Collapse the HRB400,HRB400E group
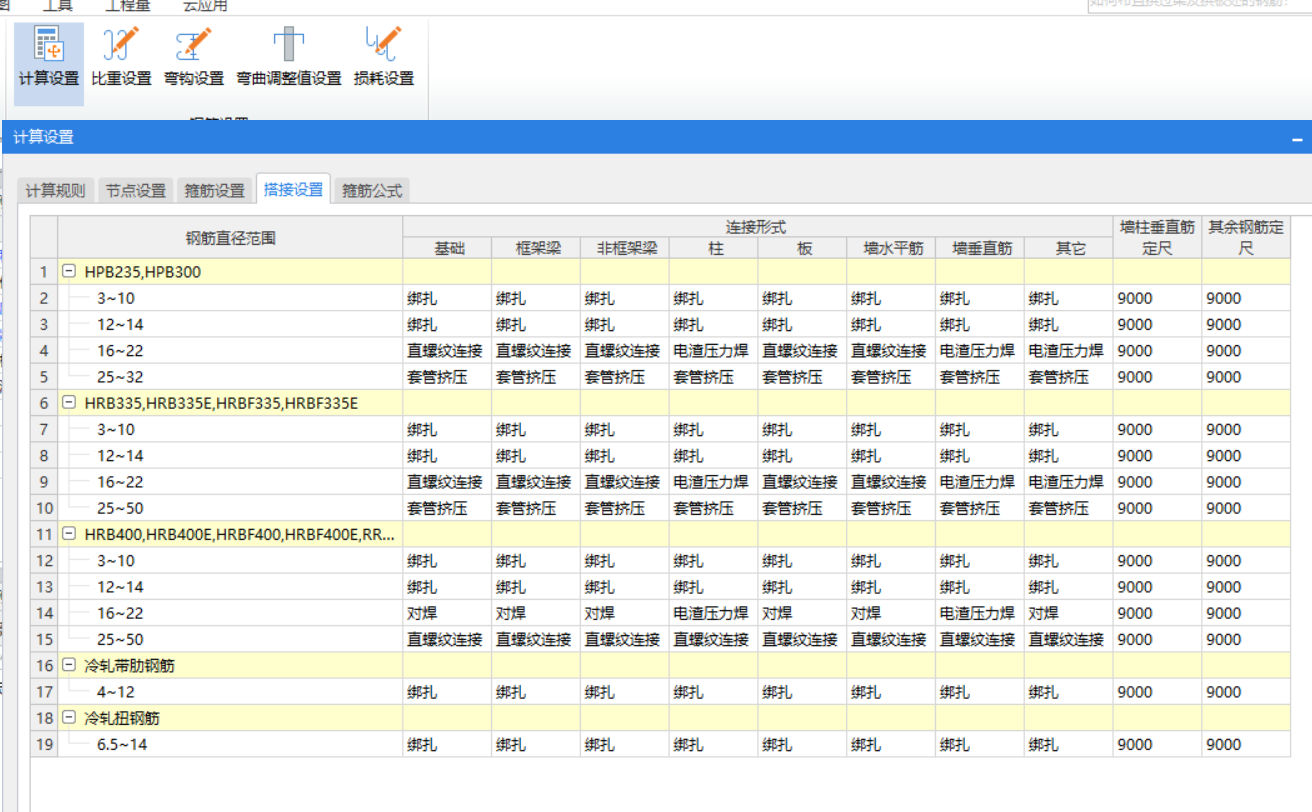1312x812 pixels. click(x=69, y=534)
